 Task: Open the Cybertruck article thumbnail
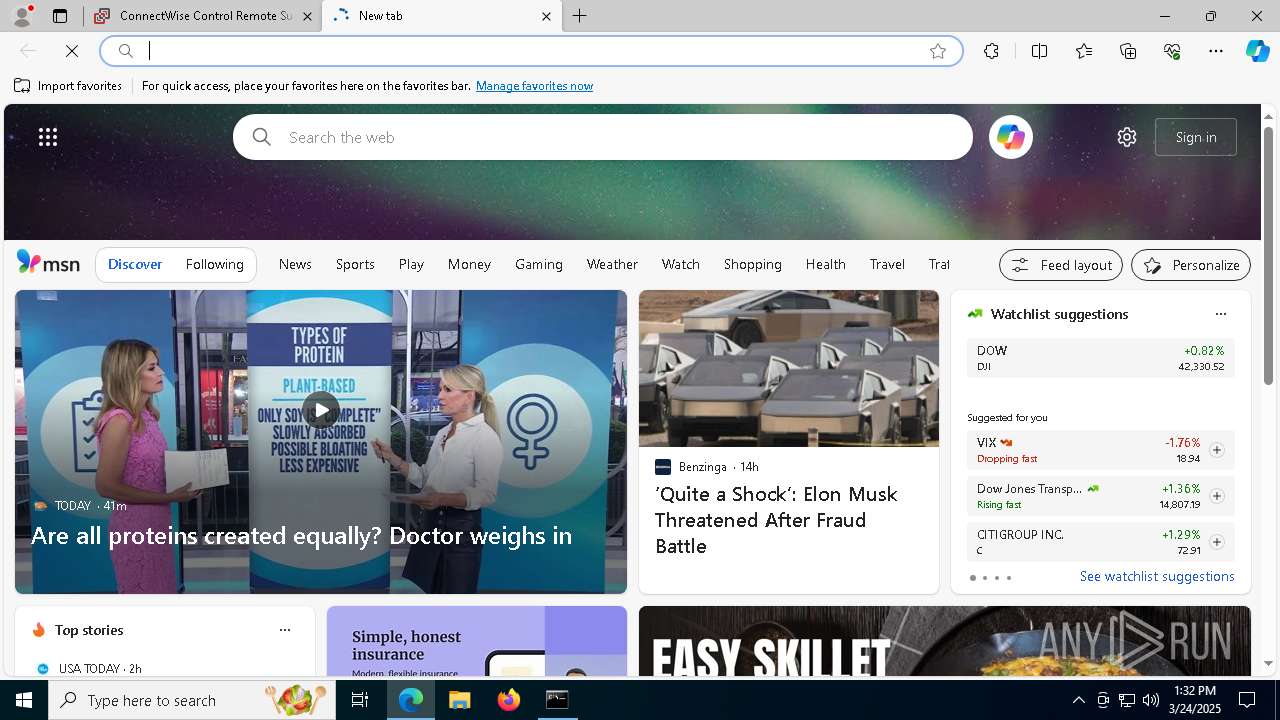click(x=789, y=368)
